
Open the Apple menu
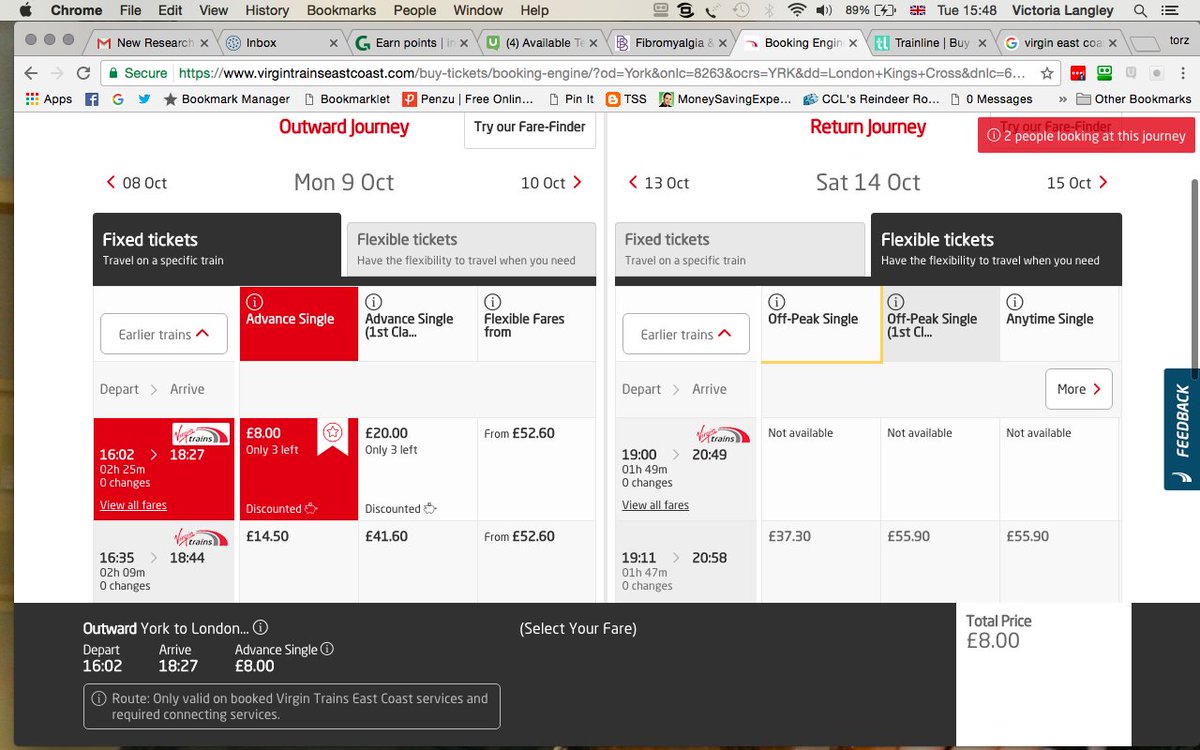pos(25,10)
